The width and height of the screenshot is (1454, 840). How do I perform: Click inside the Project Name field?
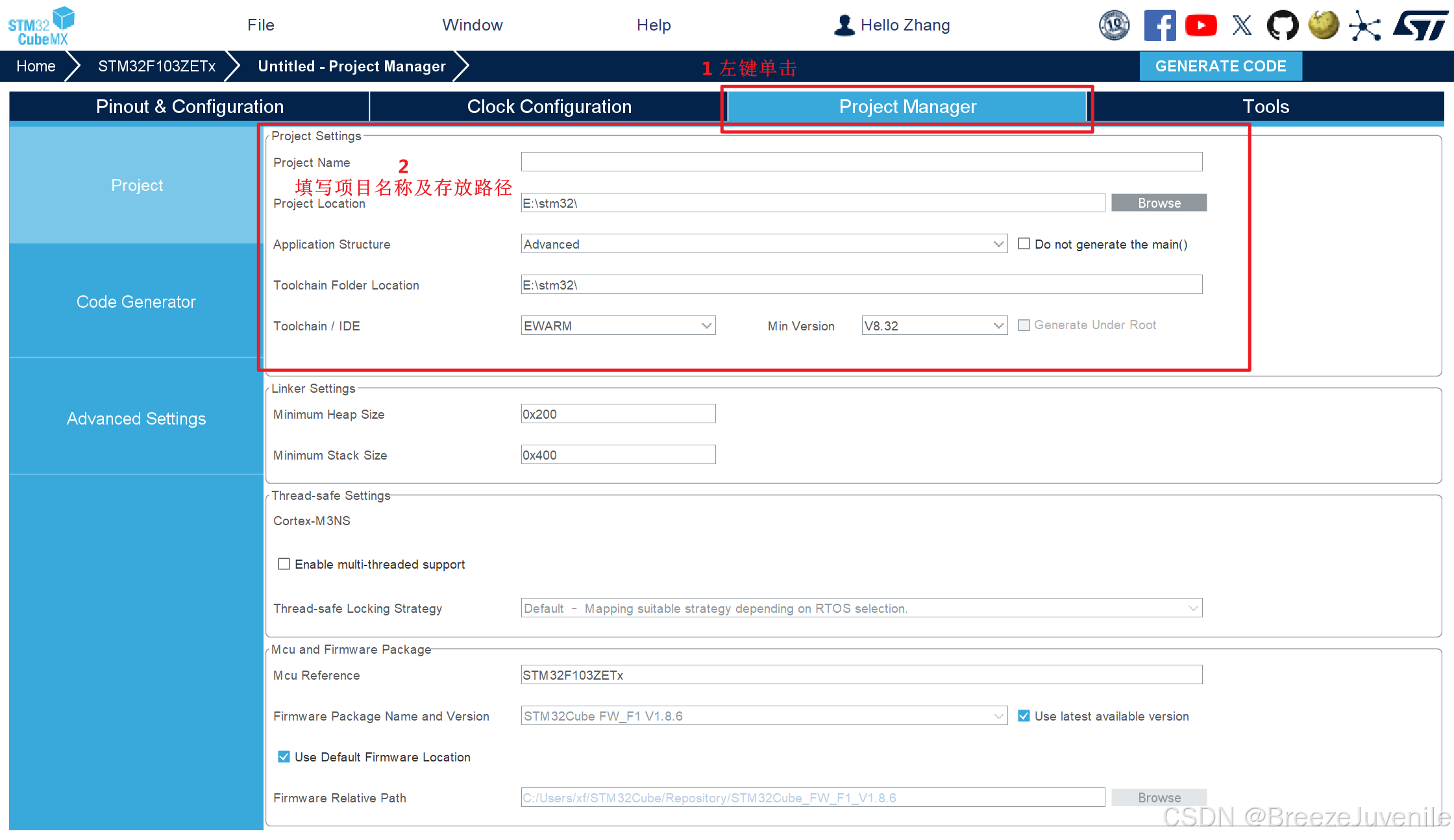[x=861, y=162]
